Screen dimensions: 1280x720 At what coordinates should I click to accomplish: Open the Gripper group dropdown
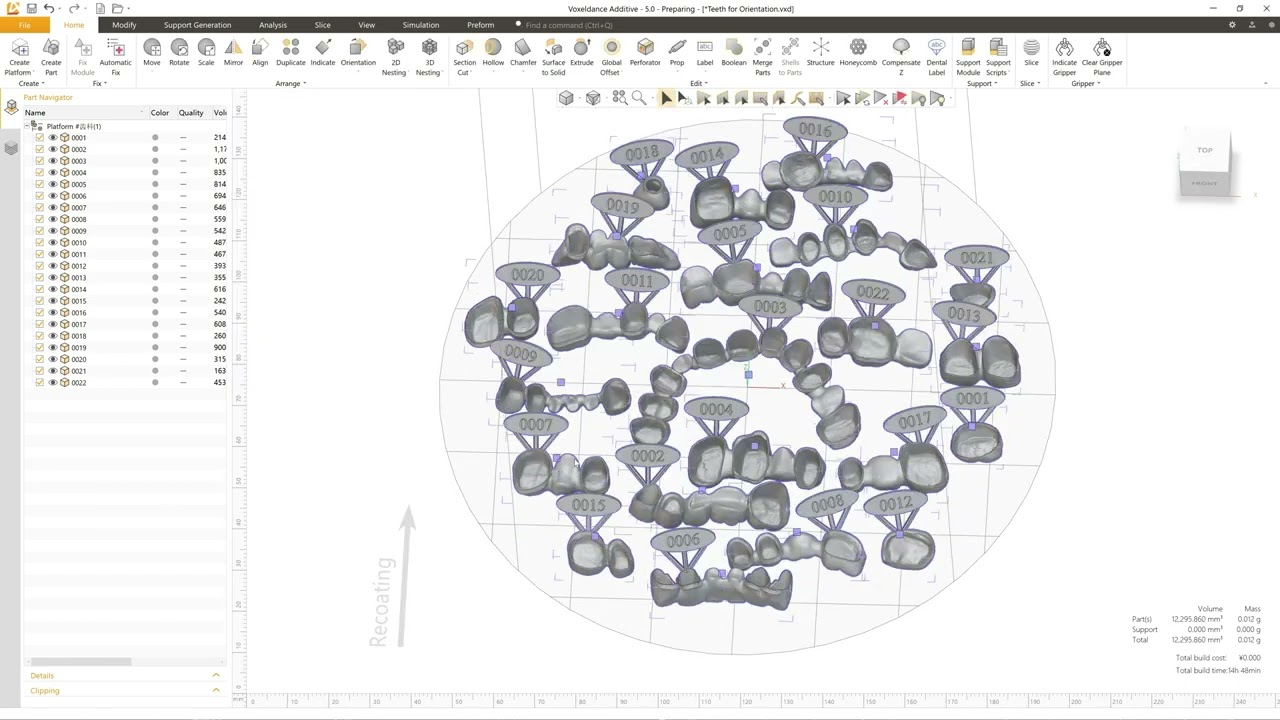(x=1085, y=84)
